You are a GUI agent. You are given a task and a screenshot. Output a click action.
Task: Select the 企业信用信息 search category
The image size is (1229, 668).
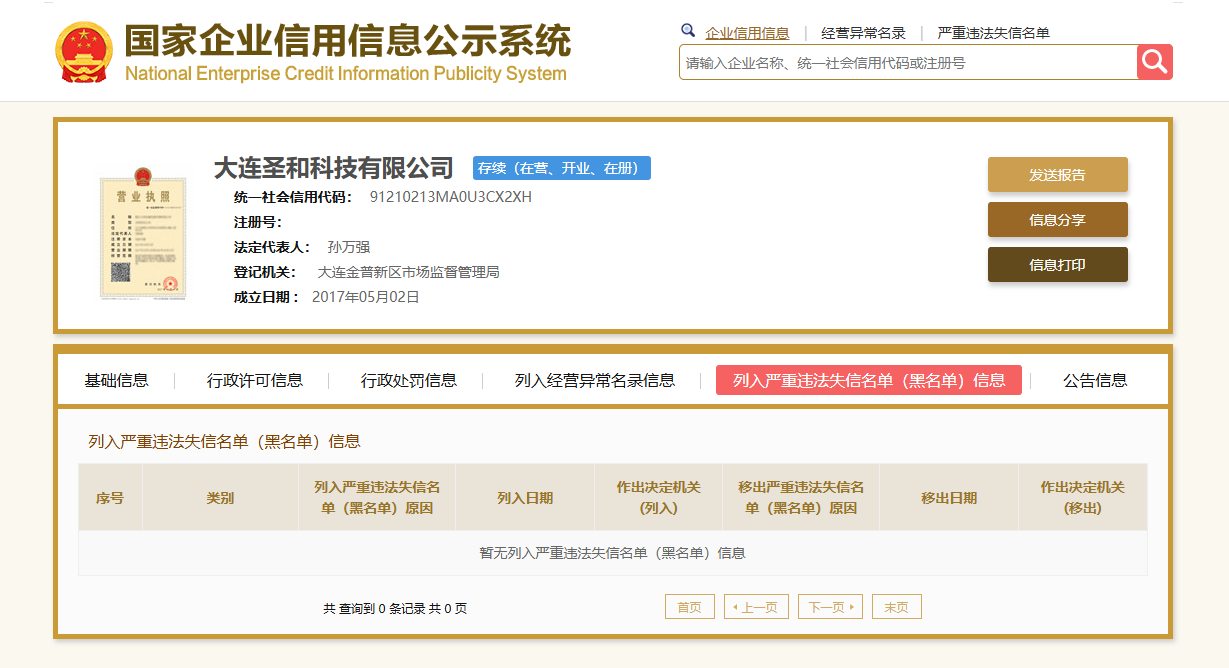[747, 33]
